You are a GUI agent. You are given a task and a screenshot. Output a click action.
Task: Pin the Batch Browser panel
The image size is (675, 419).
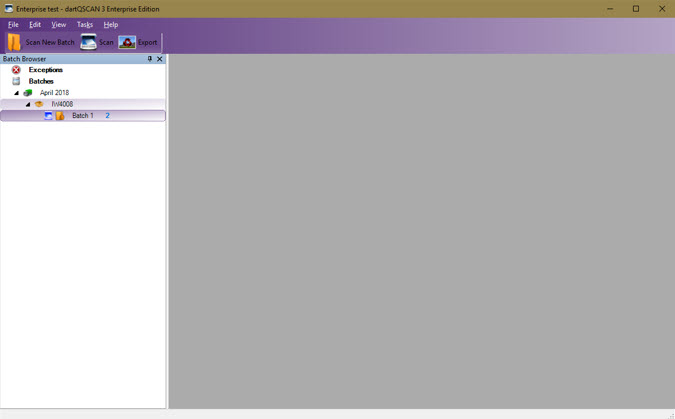(149, 59)
